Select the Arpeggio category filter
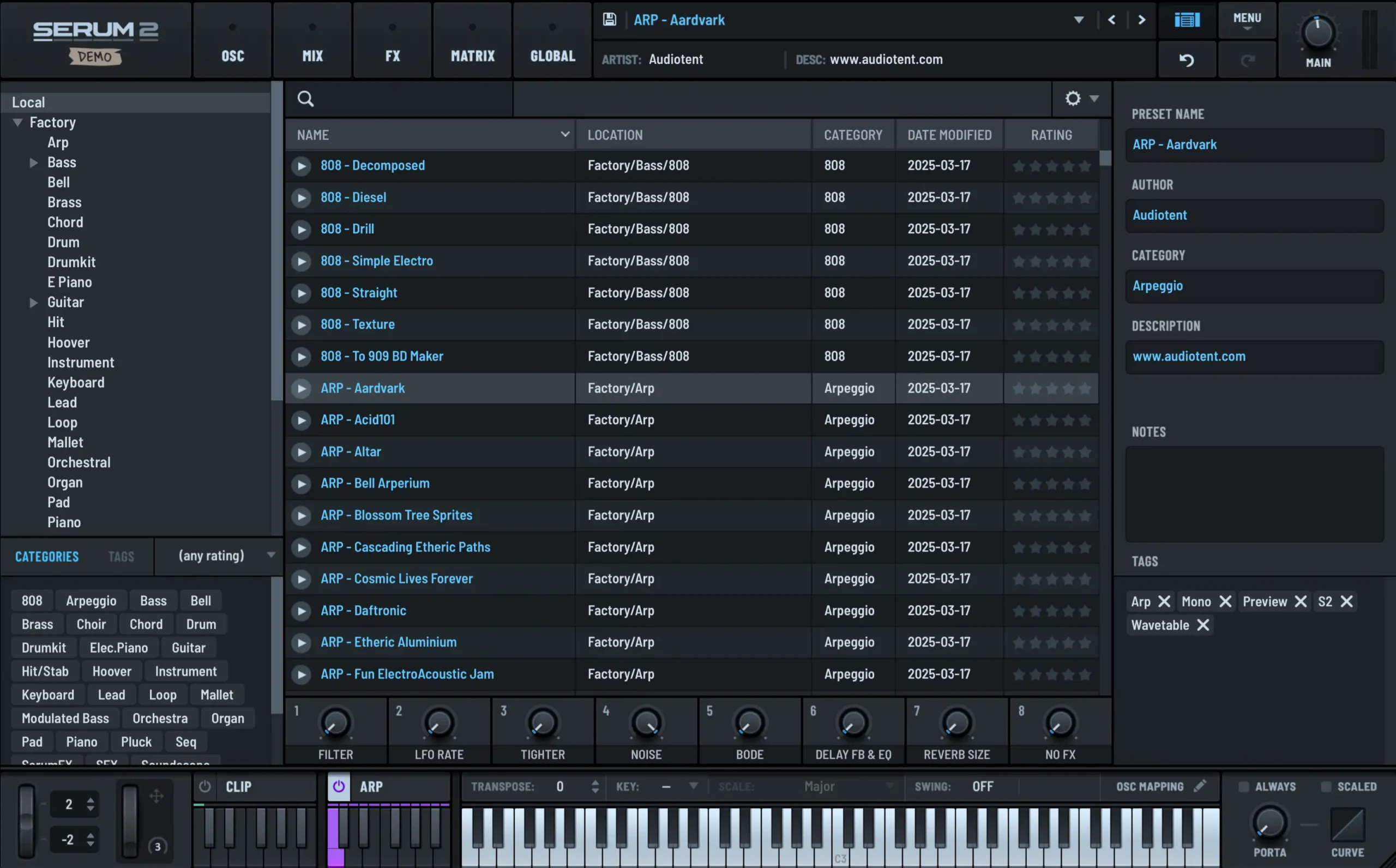1396x868 pixels. (91, 600)
